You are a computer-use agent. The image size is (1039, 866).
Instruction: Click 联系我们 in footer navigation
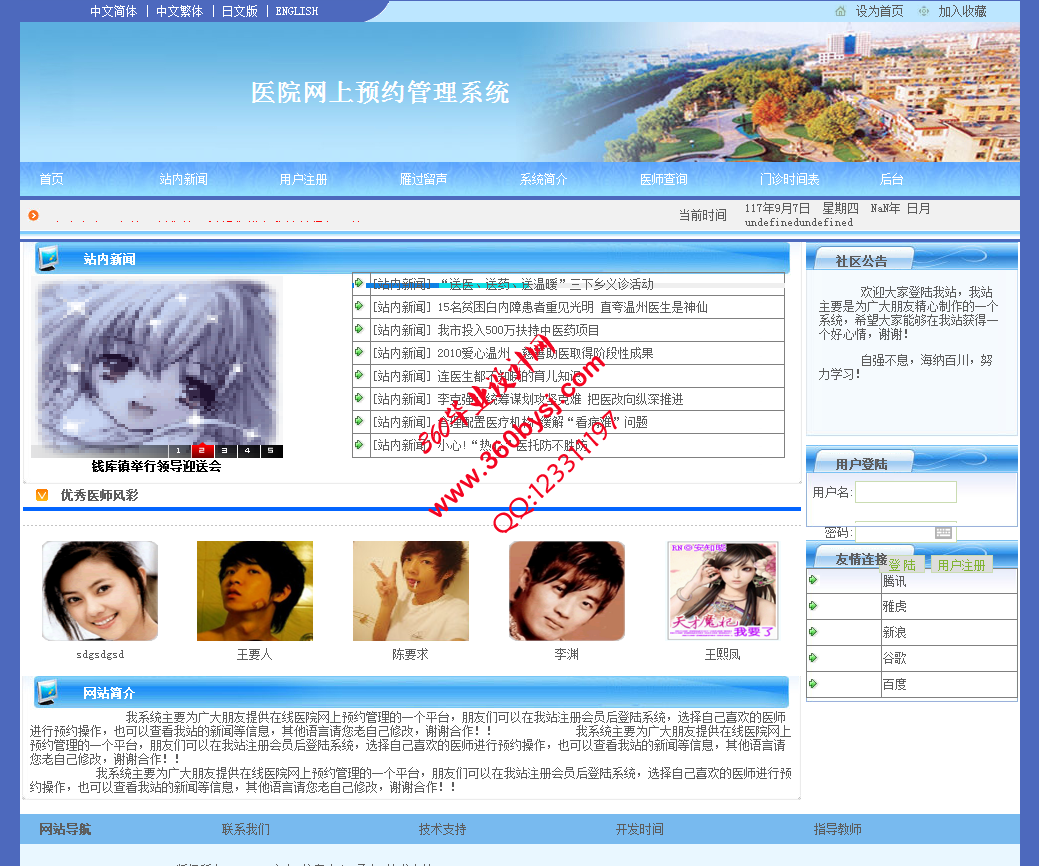click(x=246, y=829)
